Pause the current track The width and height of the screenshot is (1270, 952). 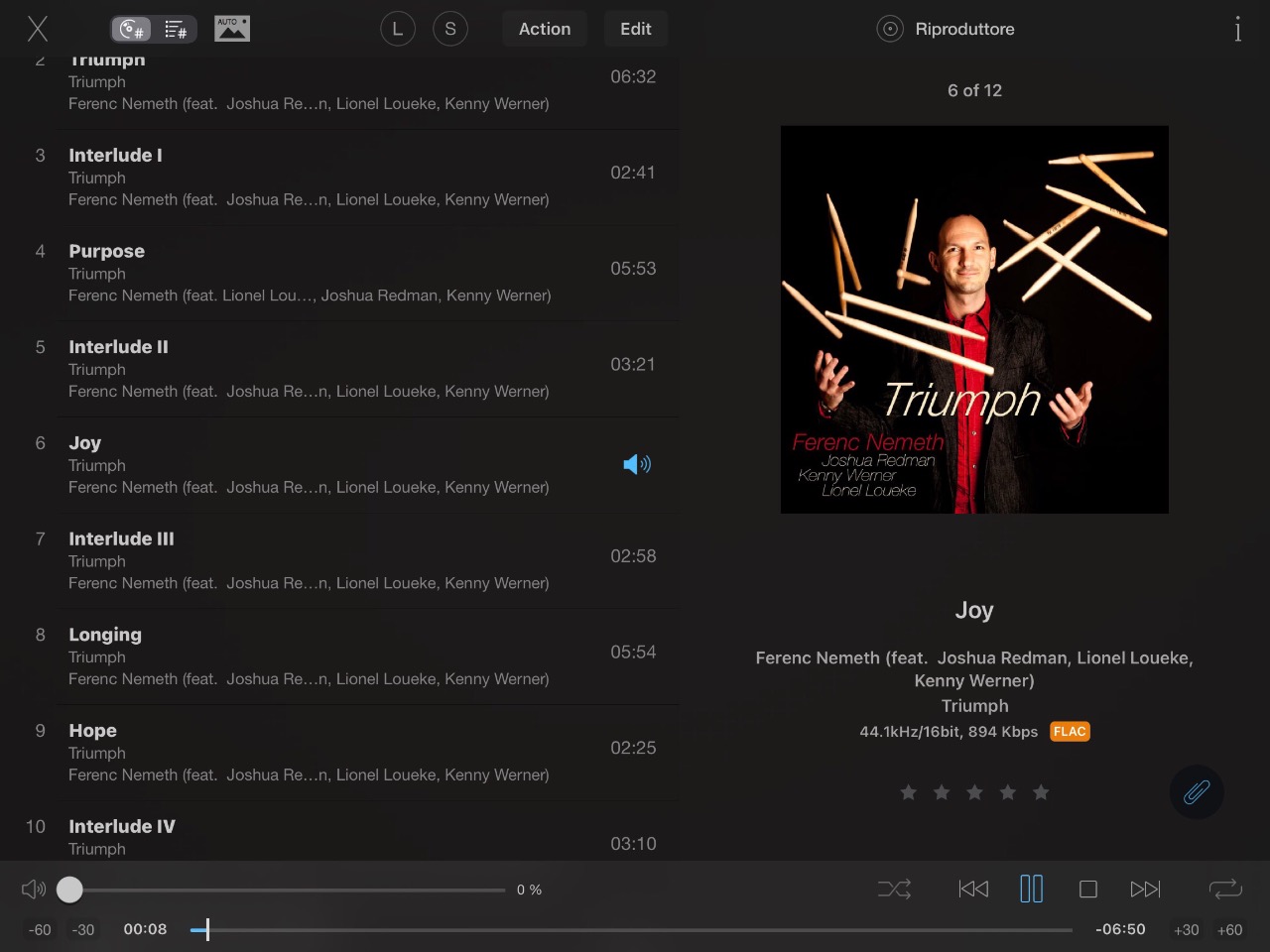1032,889
